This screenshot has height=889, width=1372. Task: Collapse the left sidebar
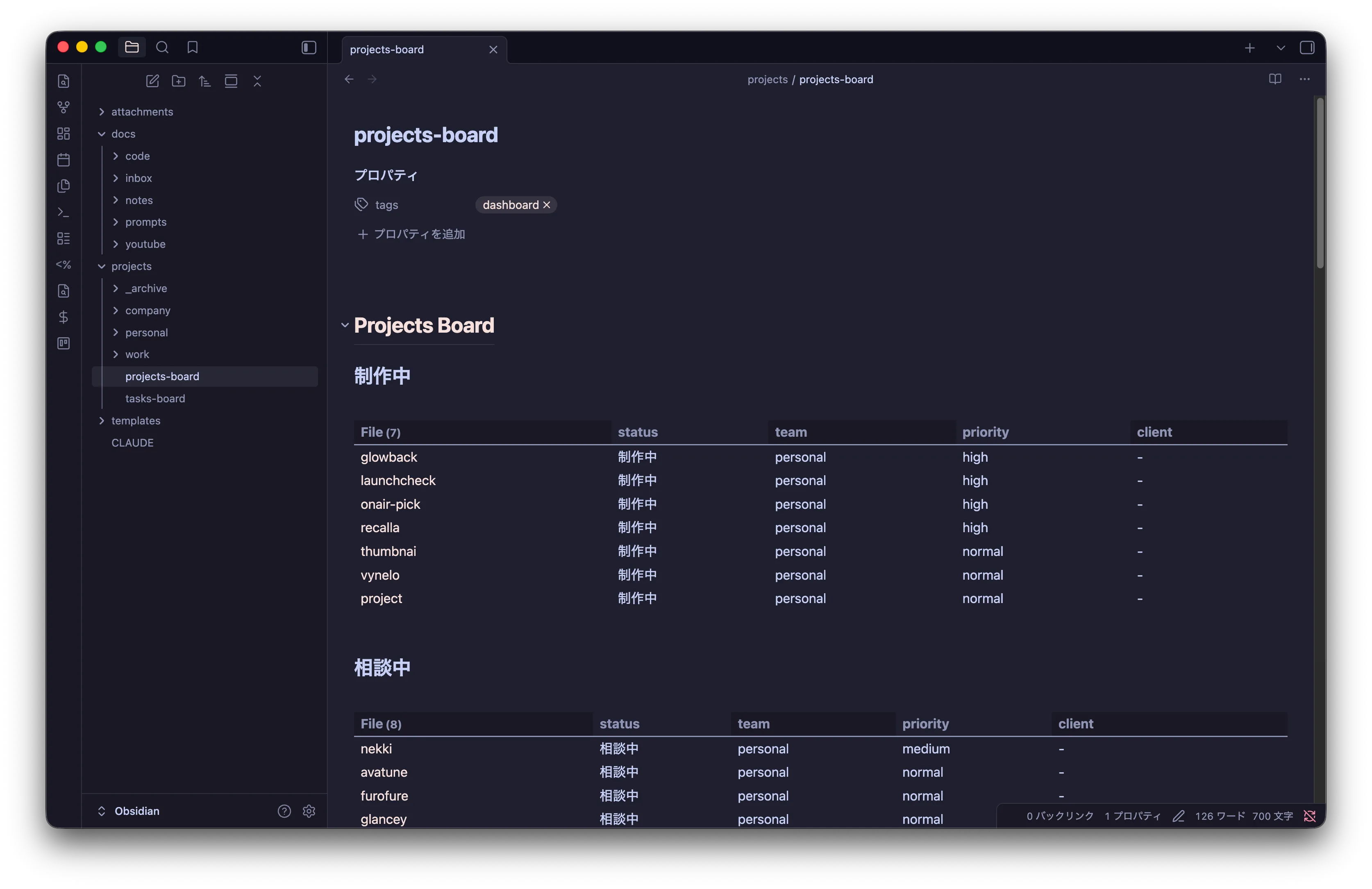(x=309, y=47)
